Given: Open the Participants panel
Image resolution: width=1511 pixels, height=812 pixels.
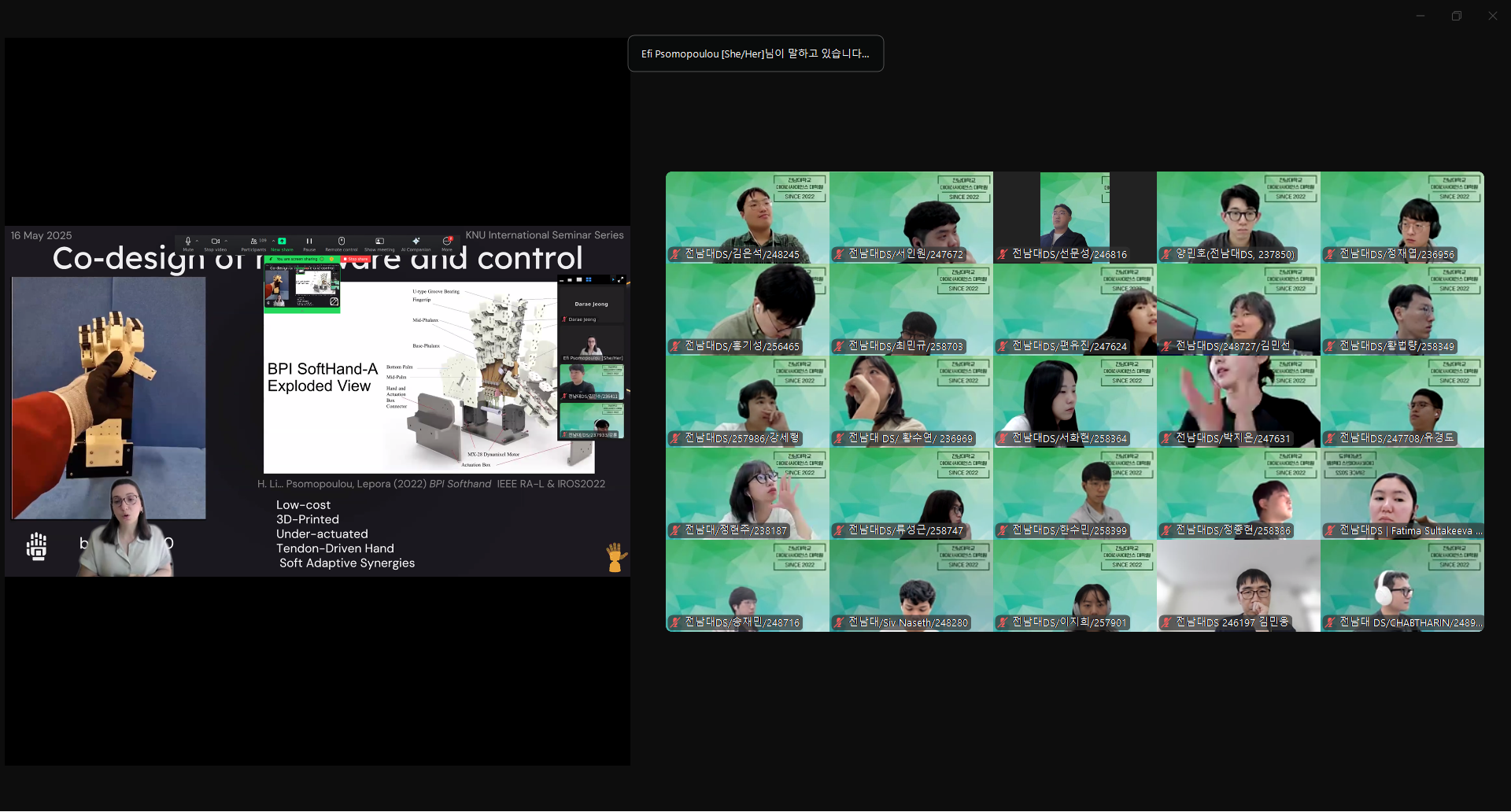Looking at the screenshot, I should (254, 244).
